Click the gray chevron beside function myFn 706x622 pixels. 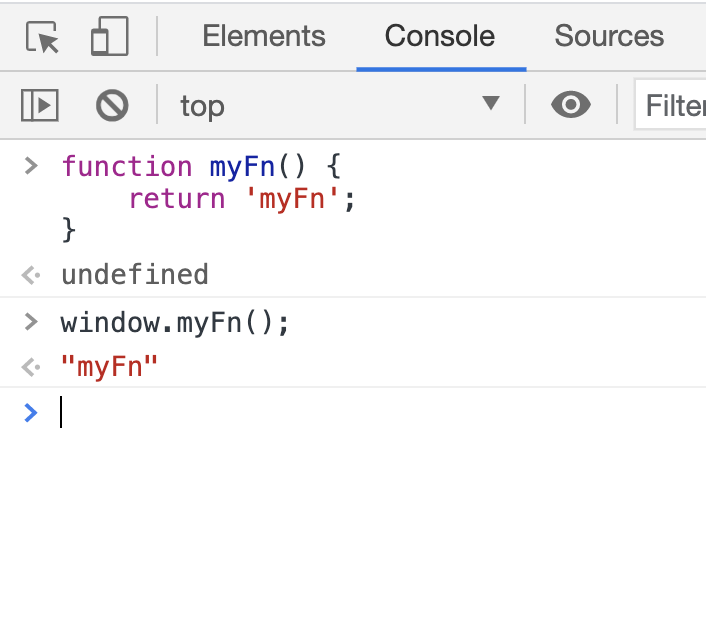pos(31,166)
